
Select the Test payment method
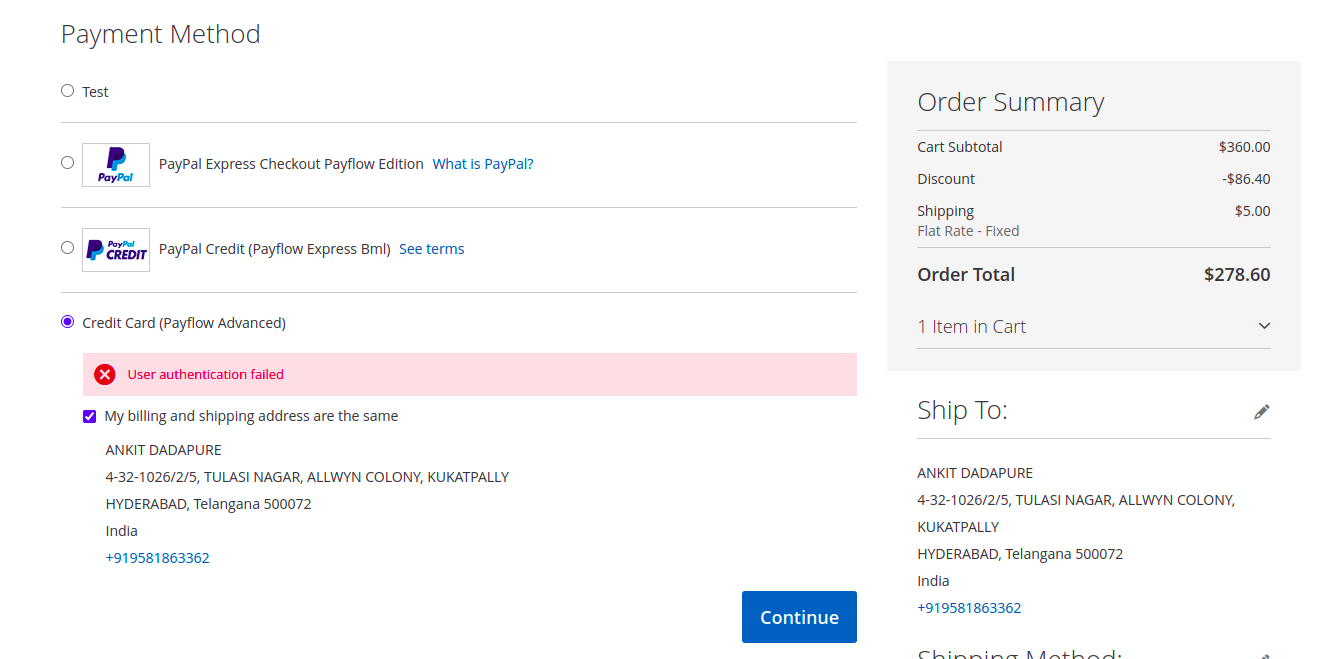pos(67,90)
